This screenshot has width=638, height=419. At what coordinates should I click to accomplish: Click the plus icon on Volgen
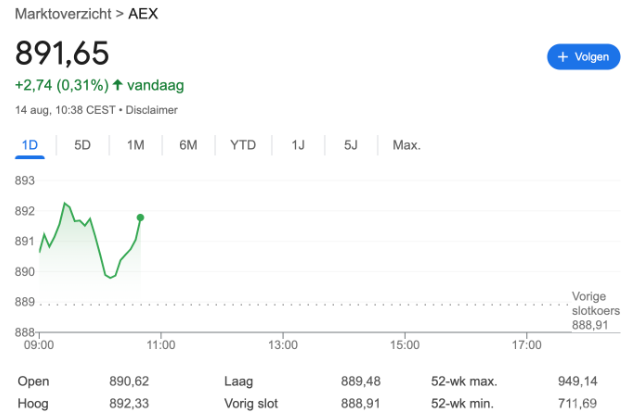pos(563,57)
